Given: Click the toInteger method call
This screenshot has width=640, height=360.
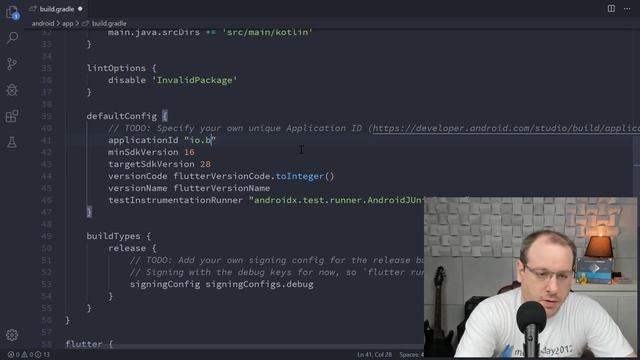Looking at the screenshot, I should click(300, 176).
